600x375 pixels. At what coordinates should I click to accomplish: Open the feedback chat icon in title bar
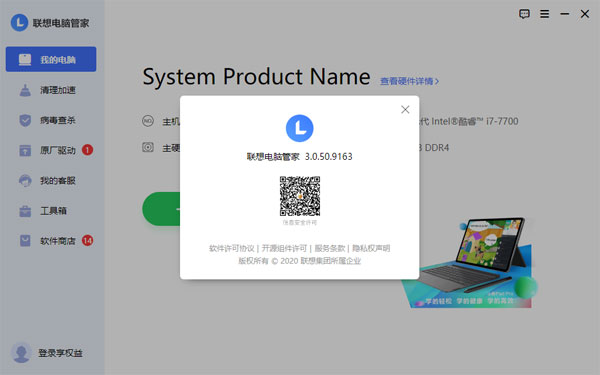(x=524, y=14)
